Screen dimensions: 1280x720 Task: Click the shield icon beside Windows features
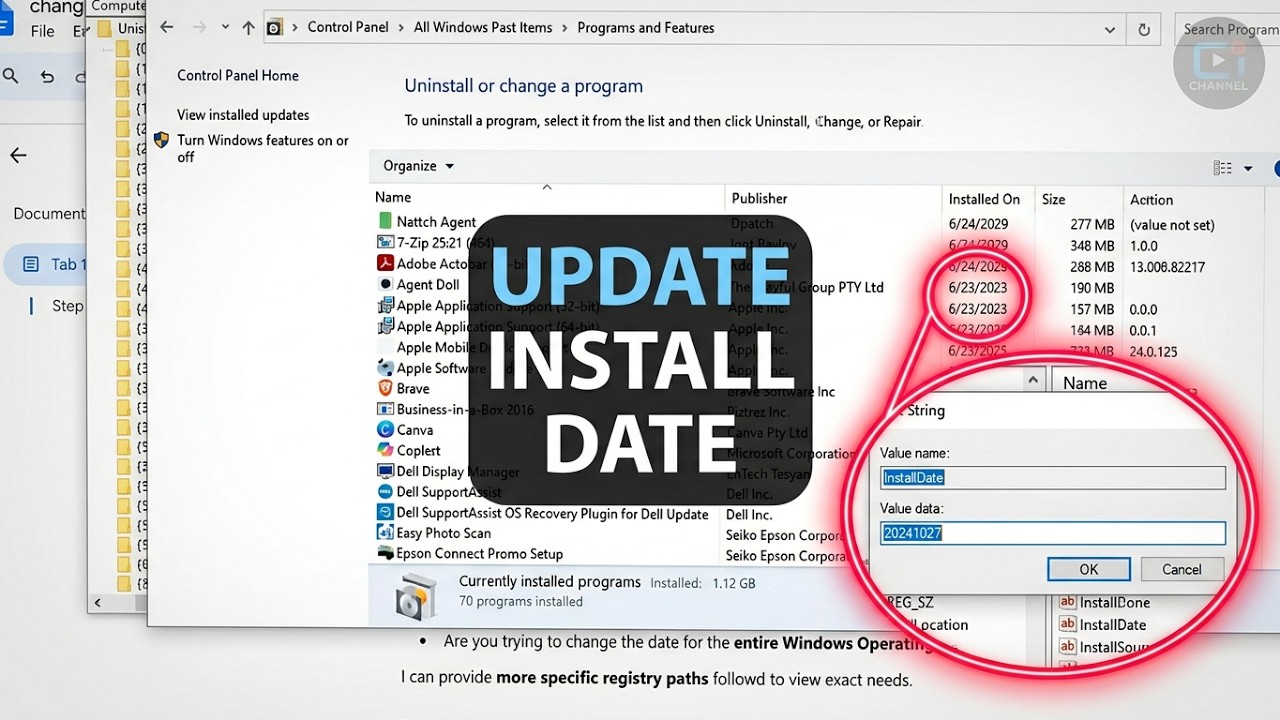pyautogui.click(x=161, y=140)
